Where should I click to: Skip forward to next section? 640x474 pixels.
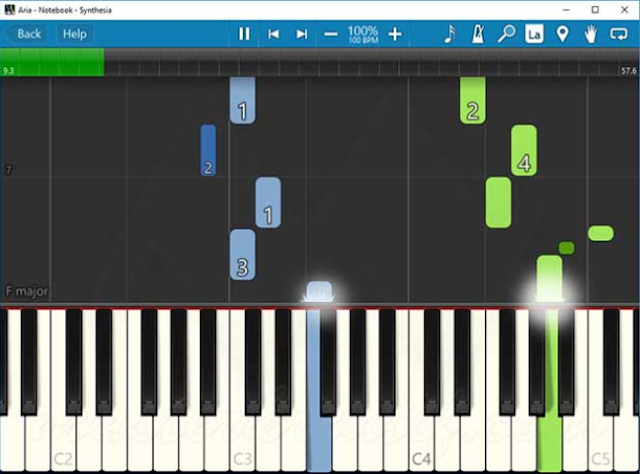pos(302,34)
